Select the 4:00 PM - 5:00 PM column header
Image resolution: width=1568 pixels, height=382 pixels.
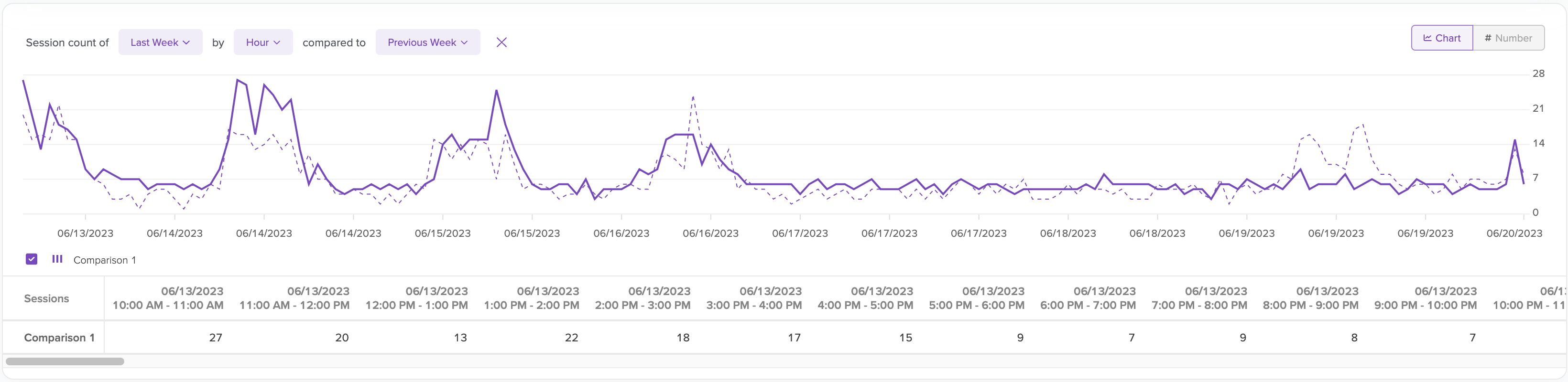point(866,298)
